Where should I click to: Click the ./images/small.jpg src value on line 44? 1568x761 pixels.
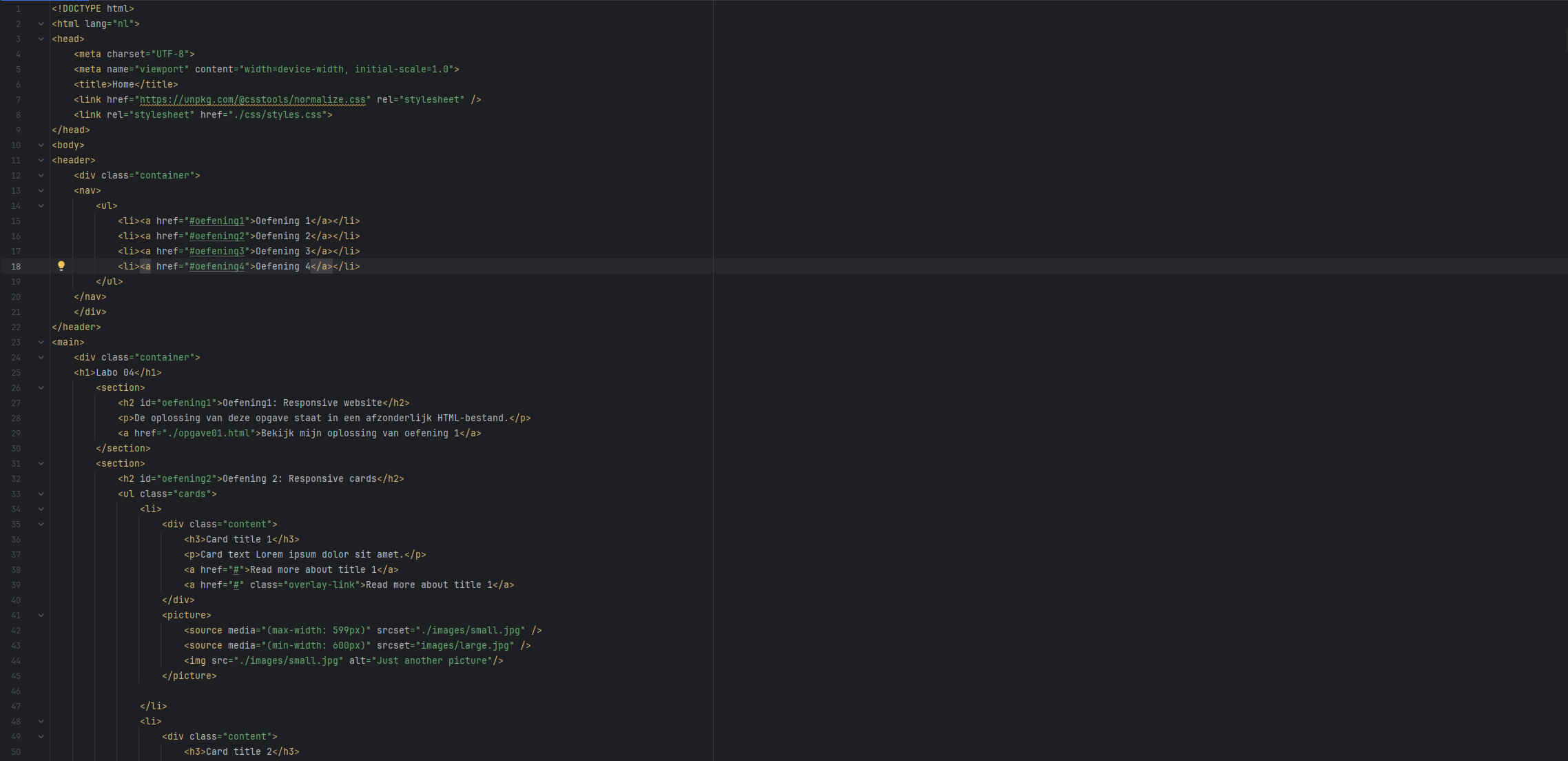(289, 661)
